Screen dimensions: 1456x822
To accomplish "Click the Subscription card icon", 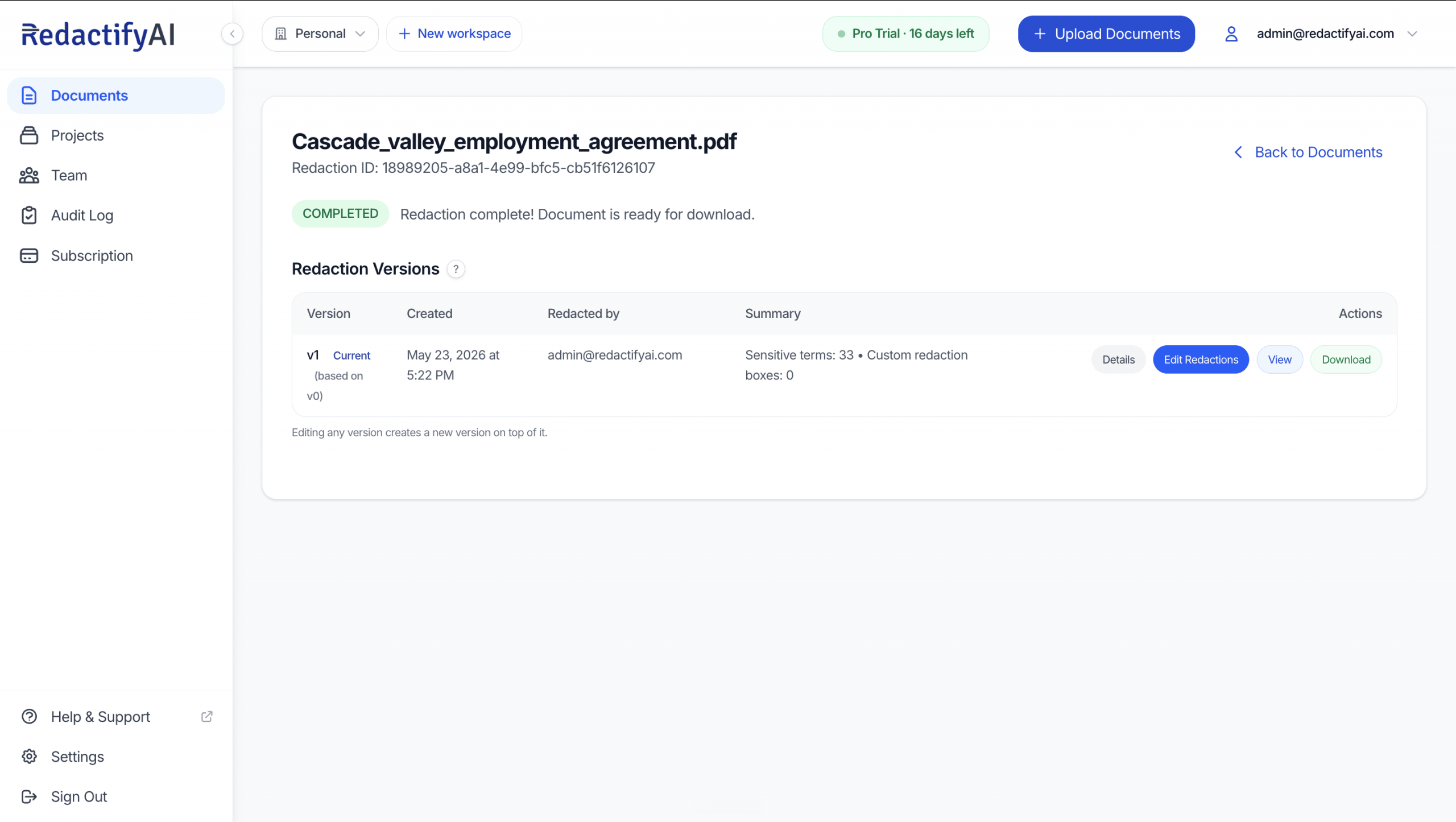I will pos(29,255).
